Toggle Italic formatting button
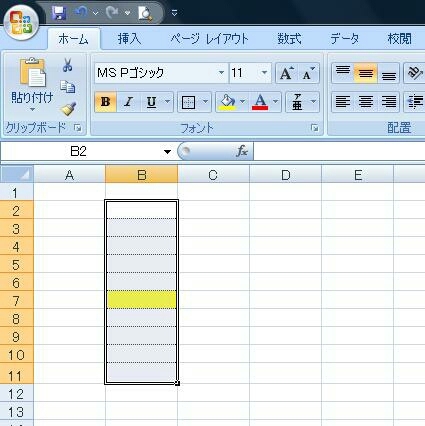Viewport: 425px width, 426px height. [128, 102]
